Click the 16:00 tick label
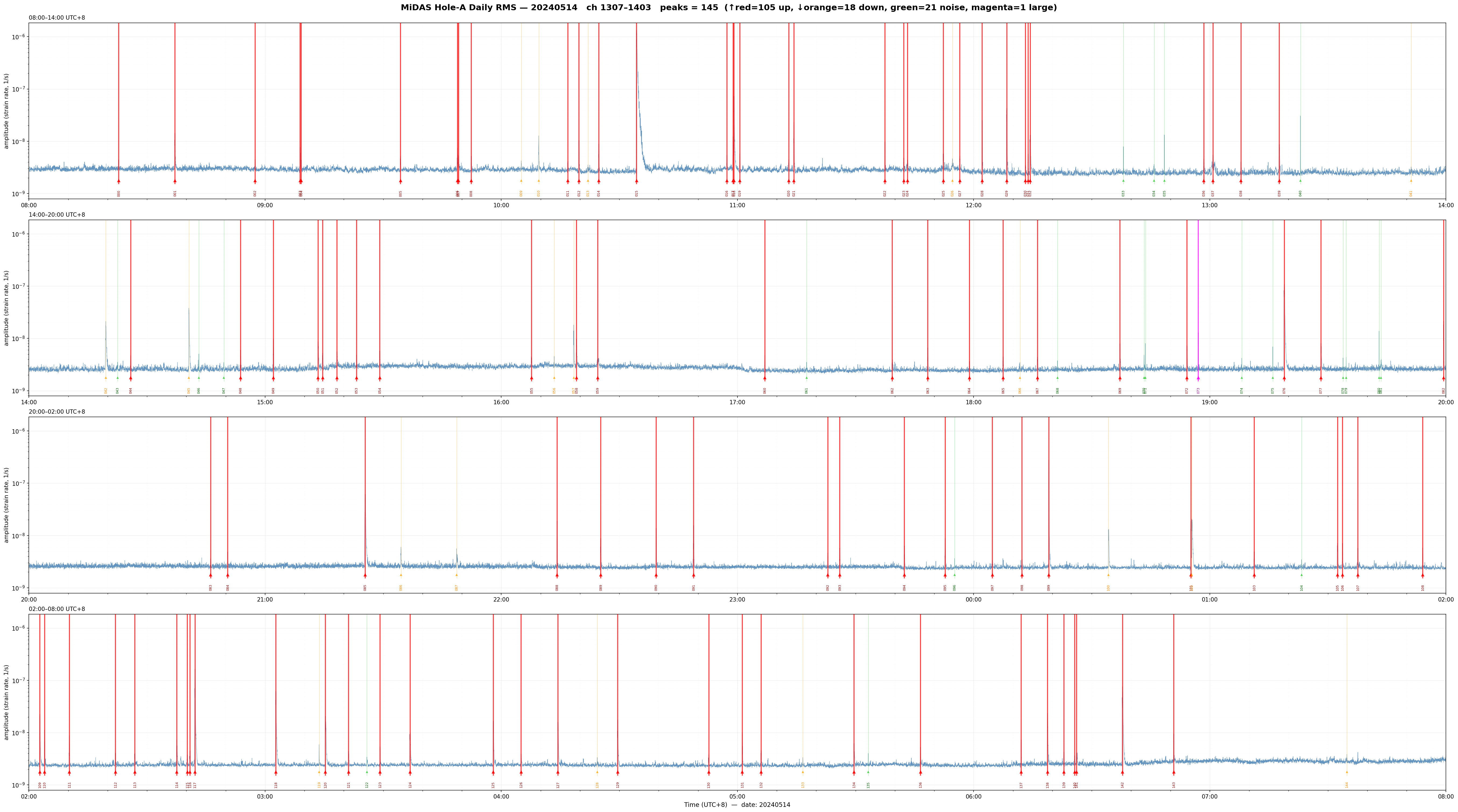The width and height of the screenshot is (1458, 812). tap(501, 402)
